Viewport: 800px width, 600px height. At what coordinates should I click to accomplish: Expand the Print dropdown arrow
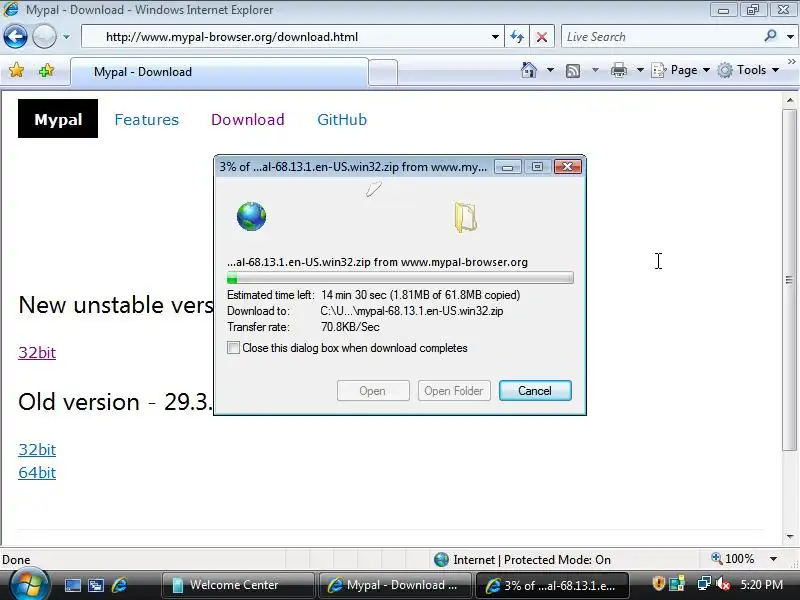[640, 70]
